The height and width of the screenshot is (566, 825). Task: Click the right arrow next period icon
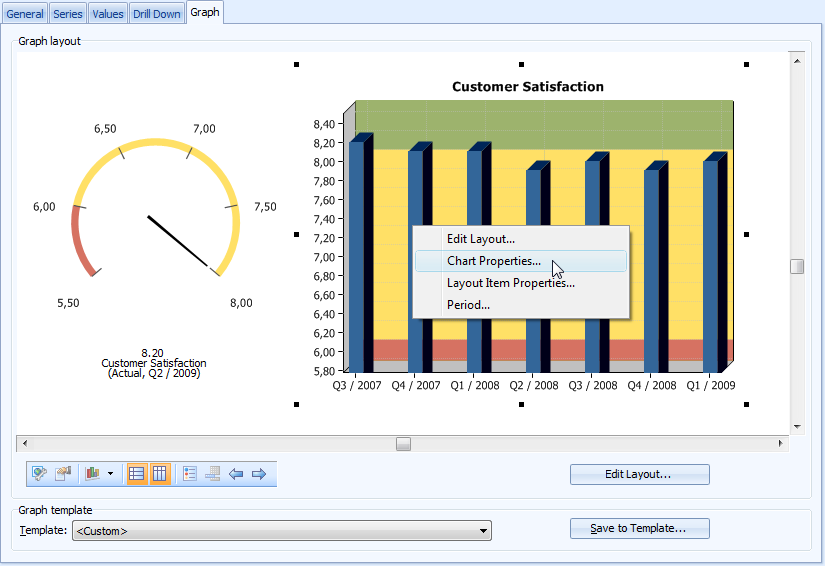(x=258, y=474)
